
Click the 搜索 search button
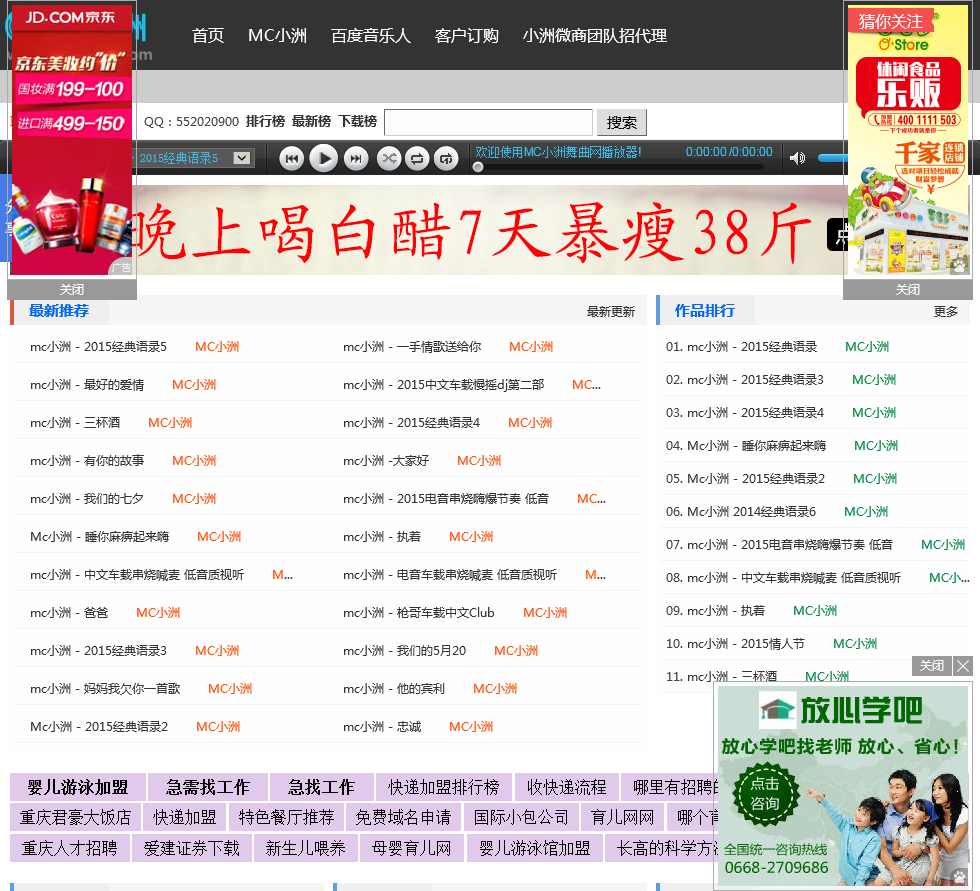point(621,122)
